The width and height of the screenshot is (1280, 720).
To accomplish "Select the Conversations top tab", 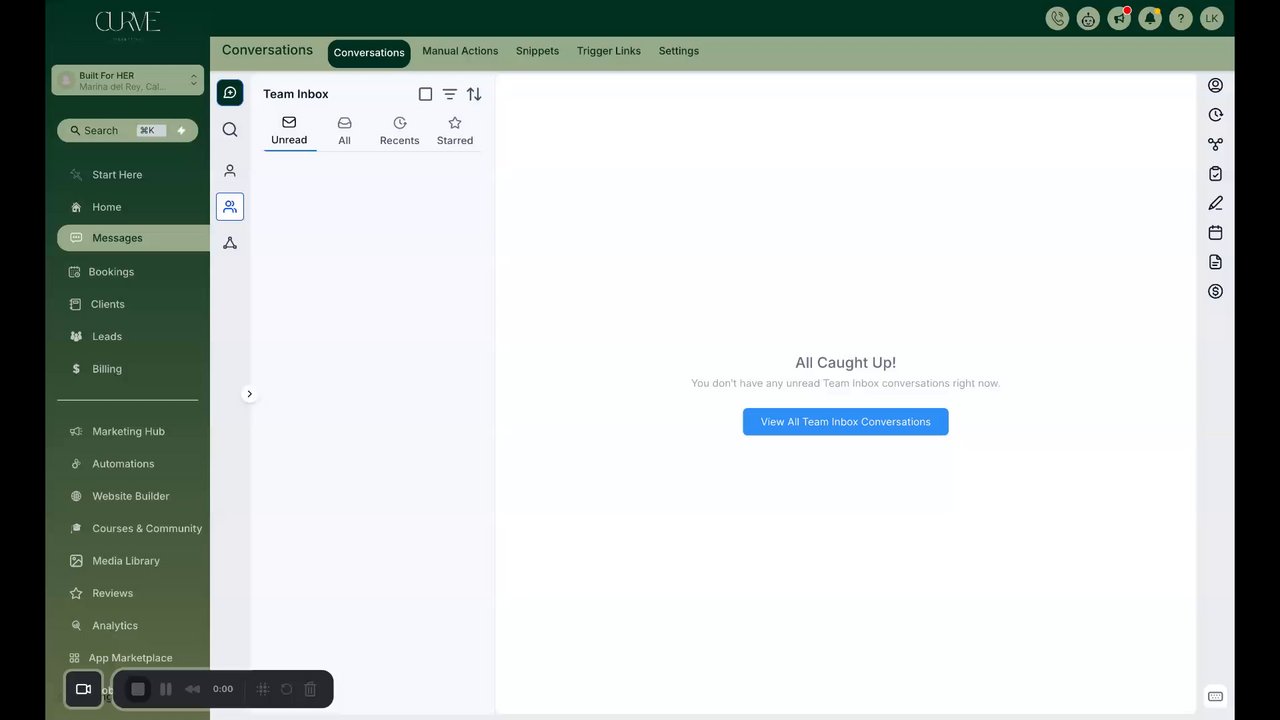I will click(369, 53).
